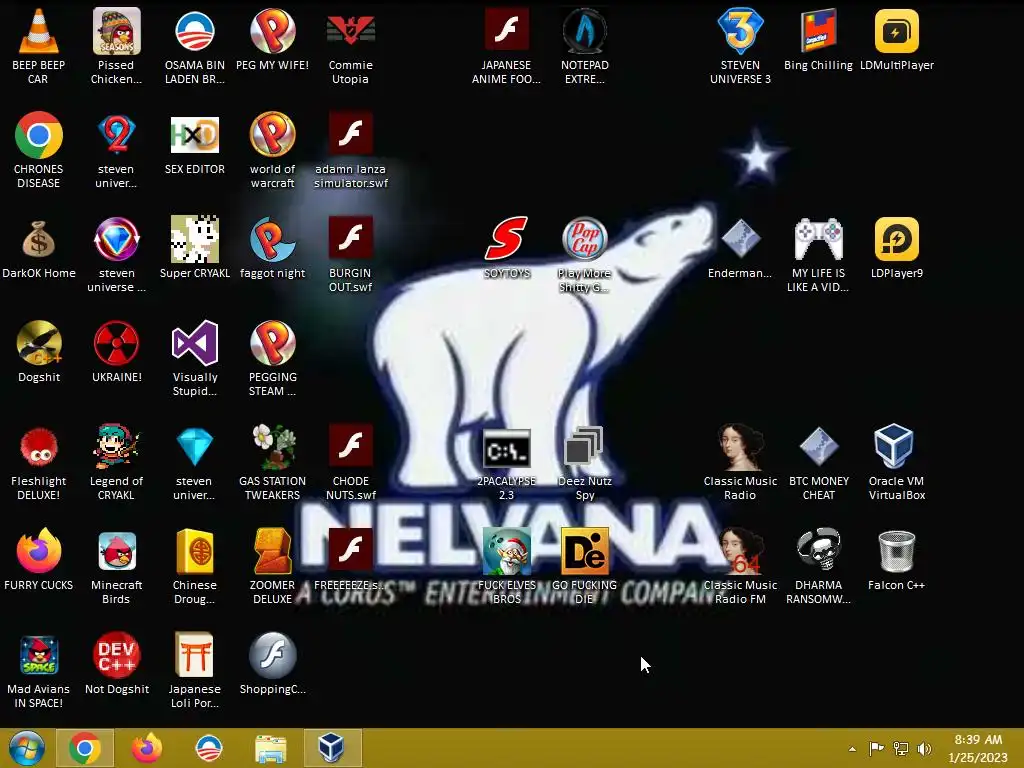Image resolution: width=1024 pixels, height=768 pixels.
Task: Open the GAS STATION TWEAKERS flower icon
Action: point(273,447)
